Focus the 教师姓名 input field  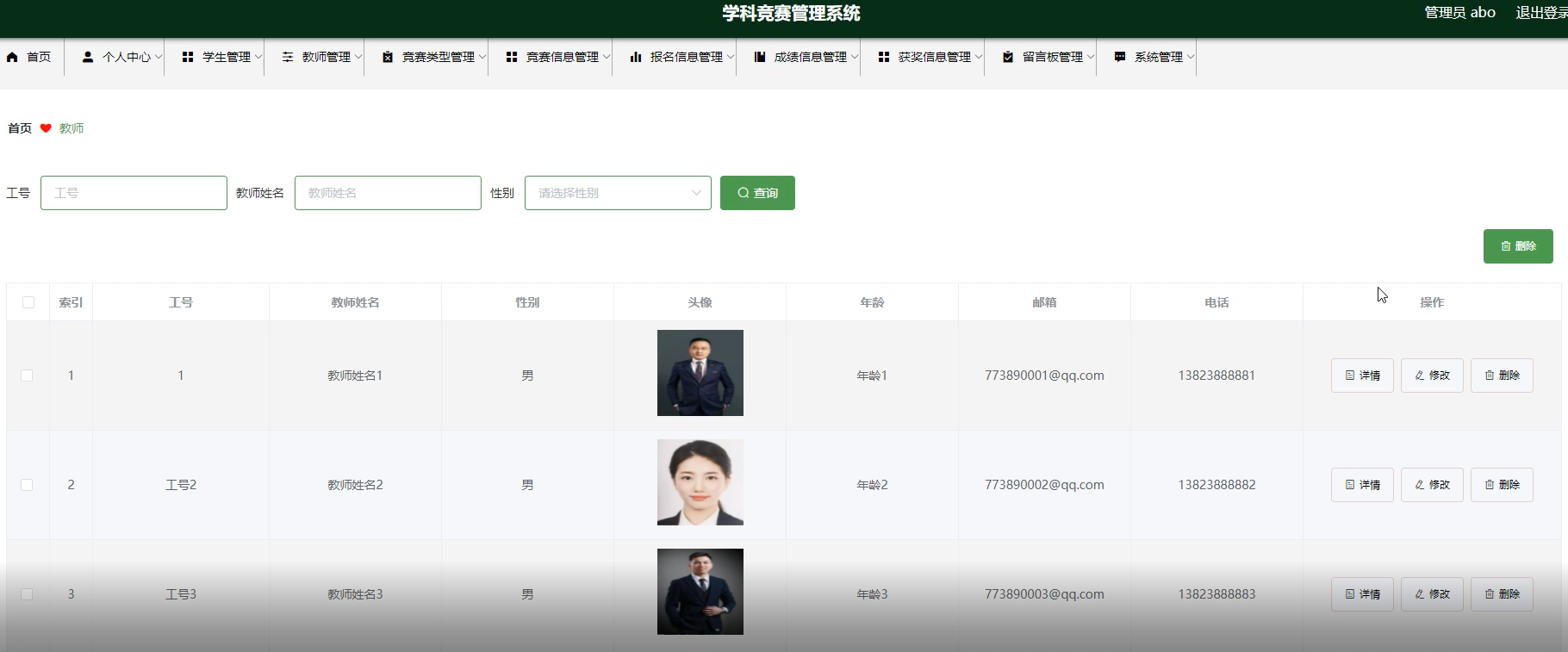point(388,193)
